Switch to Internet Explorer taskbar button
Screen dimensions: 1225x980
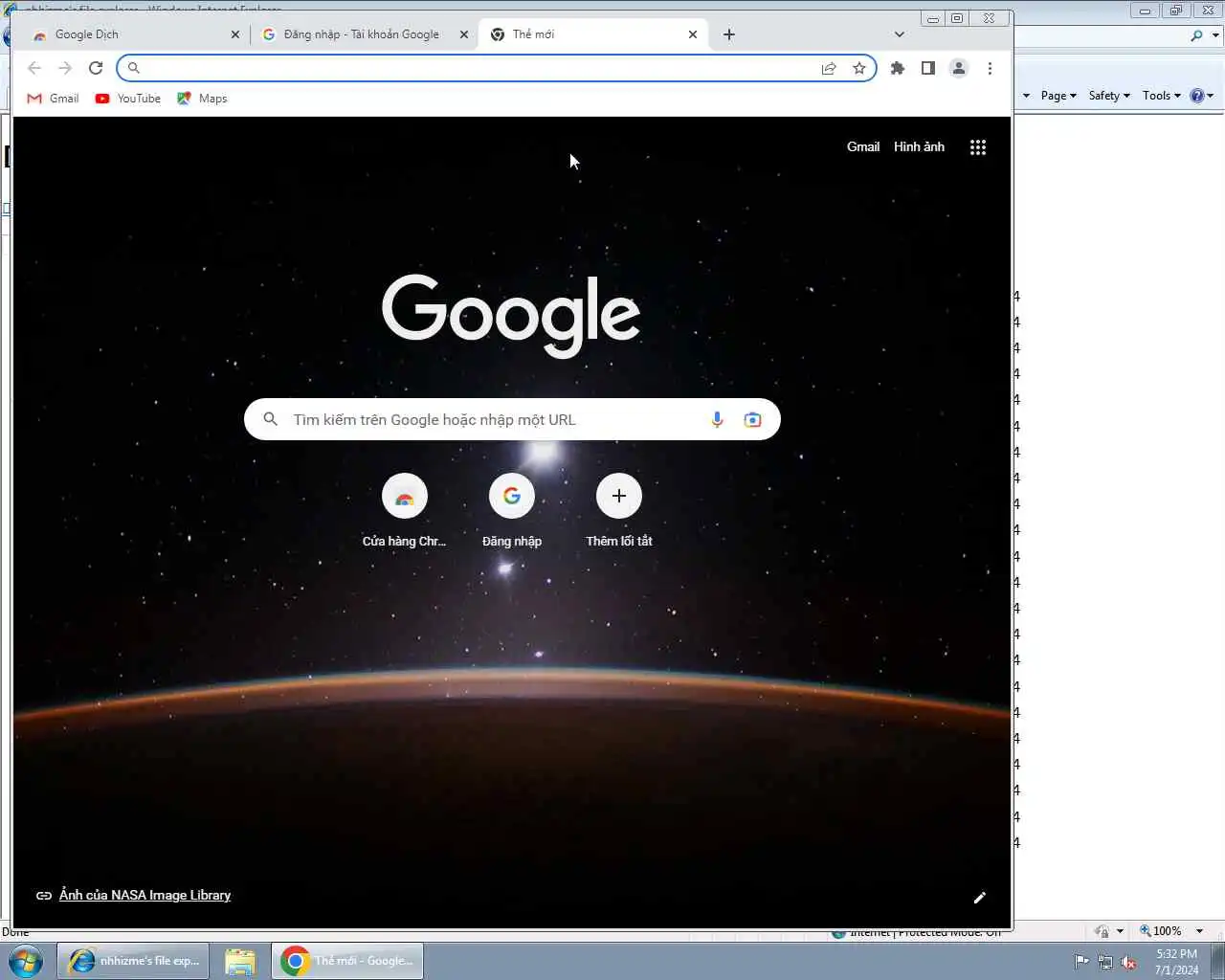[133, 961]
